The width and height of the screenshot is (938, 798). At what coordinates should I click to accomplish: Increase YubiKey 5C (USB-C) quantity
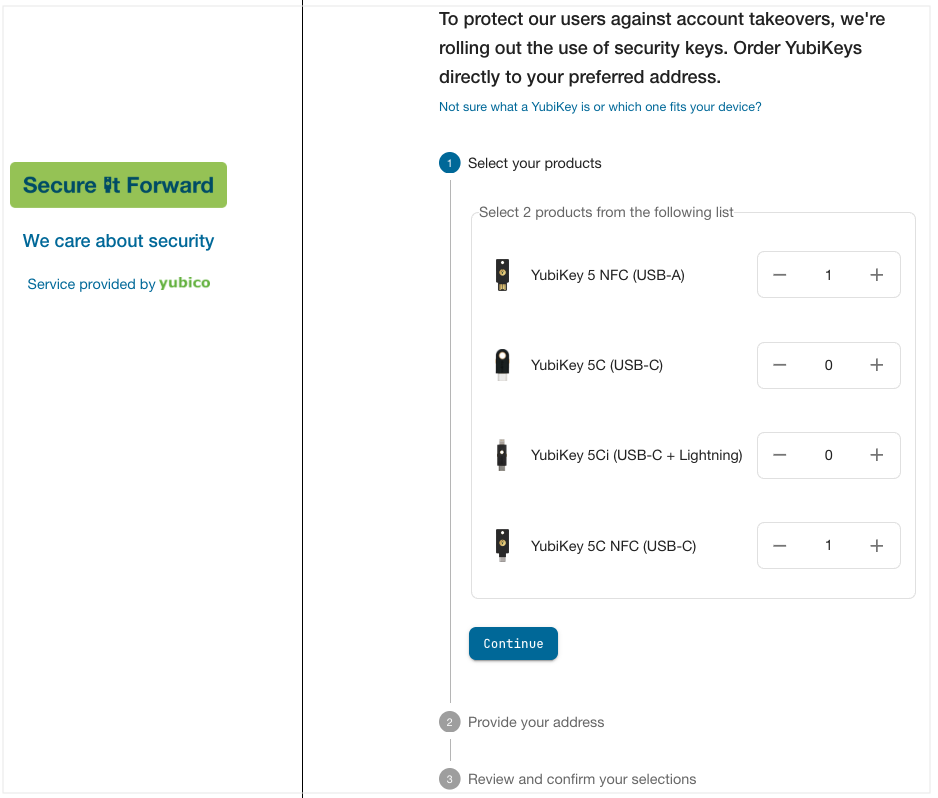coord(877,365)
